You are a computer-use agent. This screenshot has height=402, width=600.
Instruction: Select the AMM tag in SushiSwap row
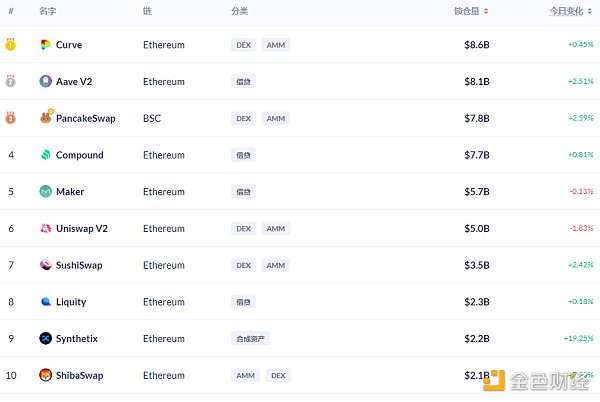pos(275,265)
